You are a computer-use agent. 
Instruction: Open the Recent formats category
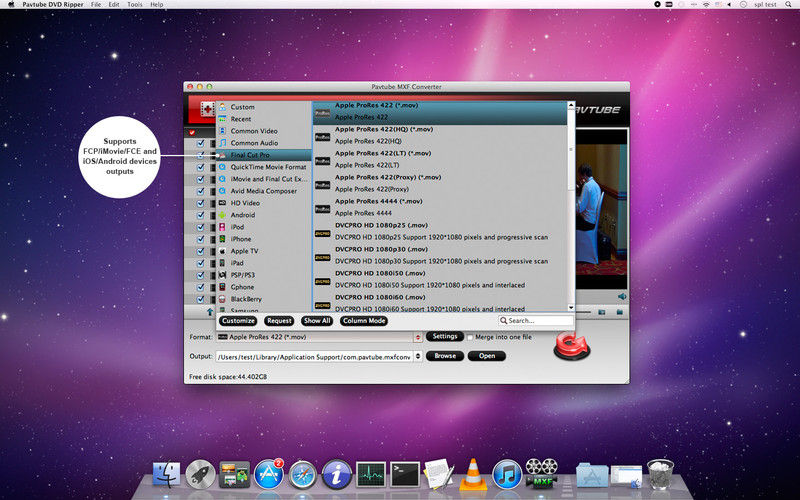pyautogui.click(x=264, y=119)
